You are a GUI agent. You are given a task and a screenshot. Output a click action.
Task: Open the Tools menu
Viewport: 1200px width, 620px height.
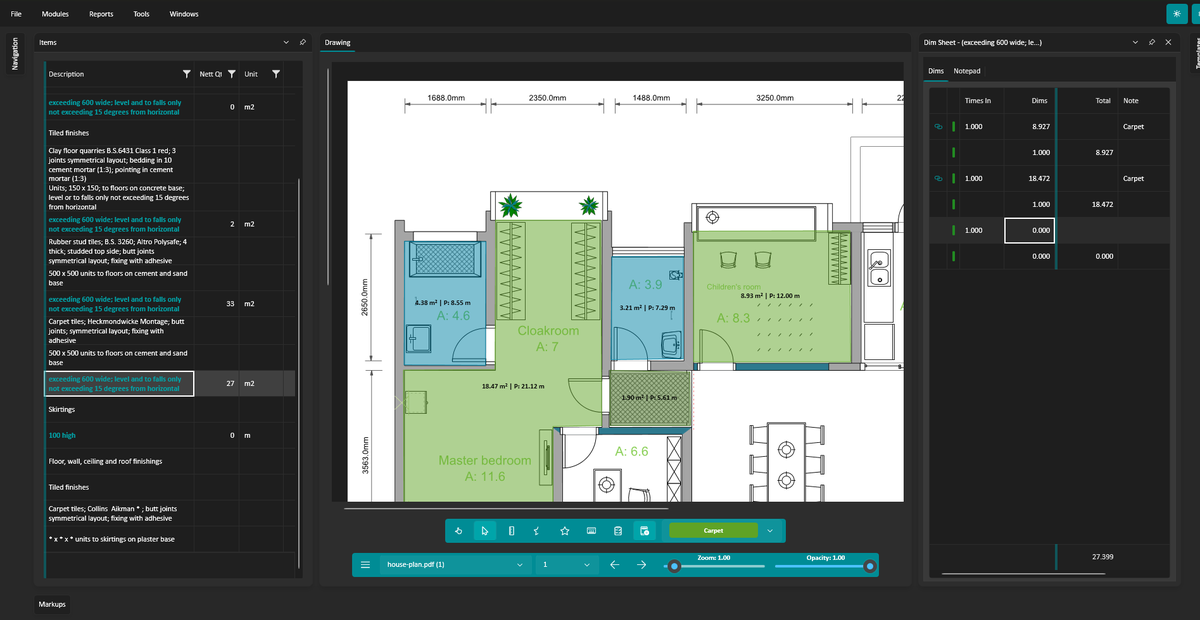coord(141,14)
